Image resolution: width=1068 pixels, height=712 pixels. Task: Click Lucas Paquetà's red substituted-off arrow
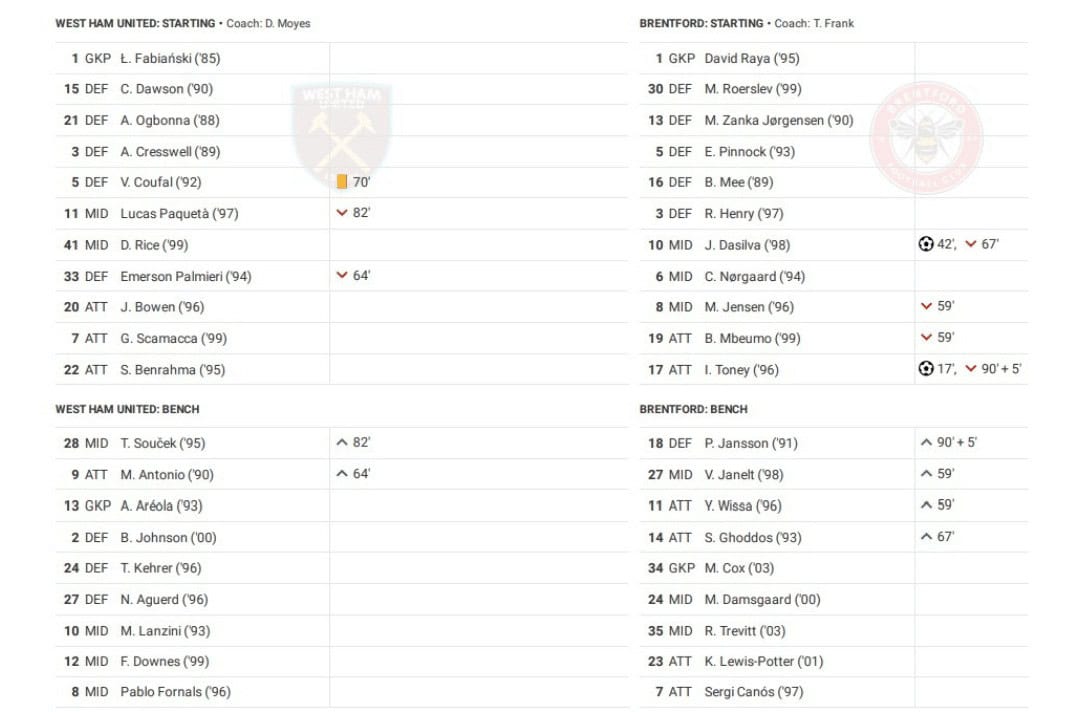coord(342,213)
